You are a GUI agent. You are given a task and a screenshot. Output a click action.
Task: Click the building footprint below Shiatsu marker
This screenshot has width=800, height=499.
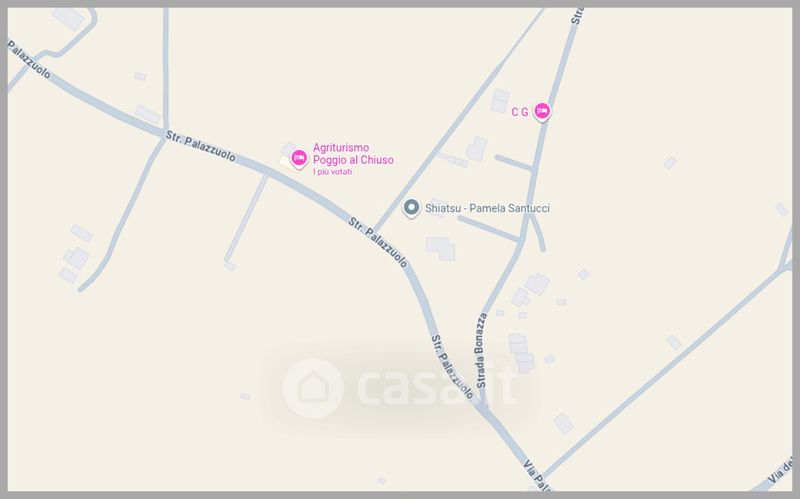pyautogui.click(x=440, y=248)
